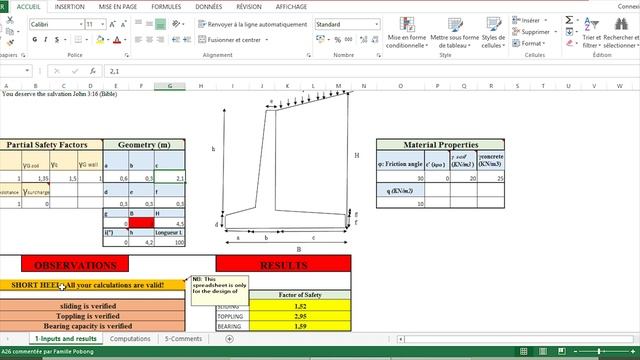
Task: Switch to the 5-Comments sheet tab
Action: (183, 339)
